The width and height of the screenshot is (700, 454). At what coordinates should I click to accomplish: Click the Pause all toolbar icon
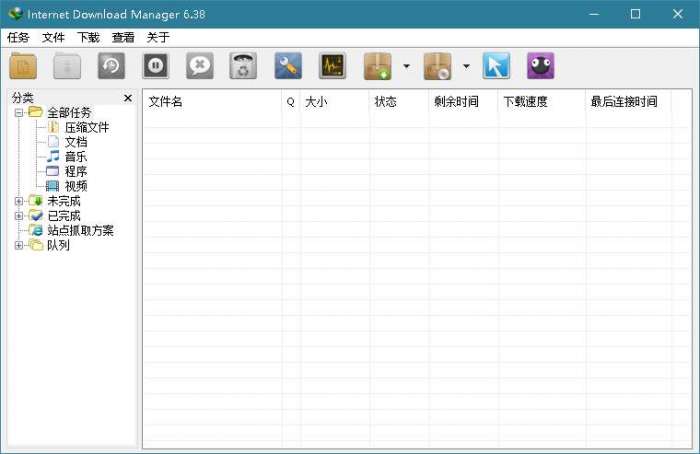tap(155, 66)
